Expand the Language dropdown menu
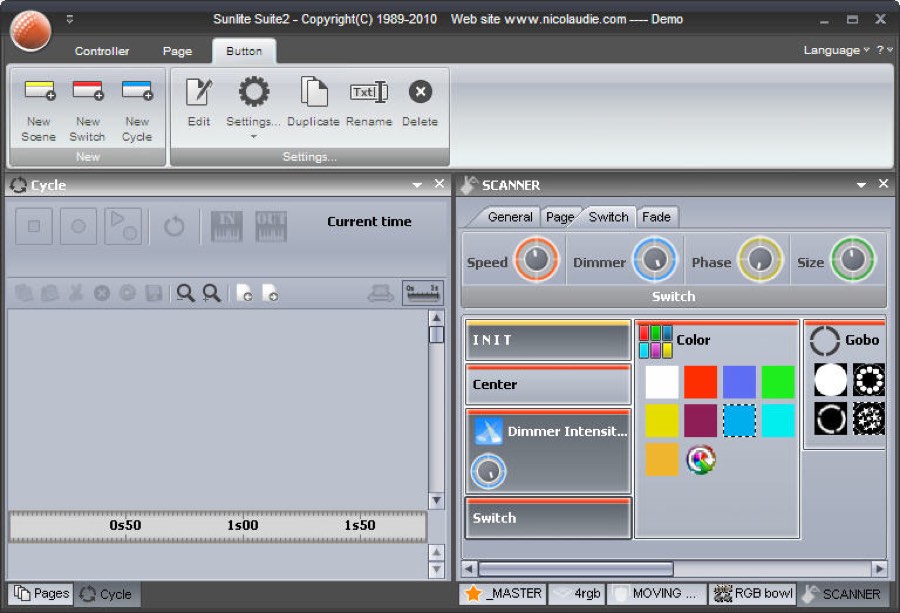This screenshot has height=613, width=900. 836,50
